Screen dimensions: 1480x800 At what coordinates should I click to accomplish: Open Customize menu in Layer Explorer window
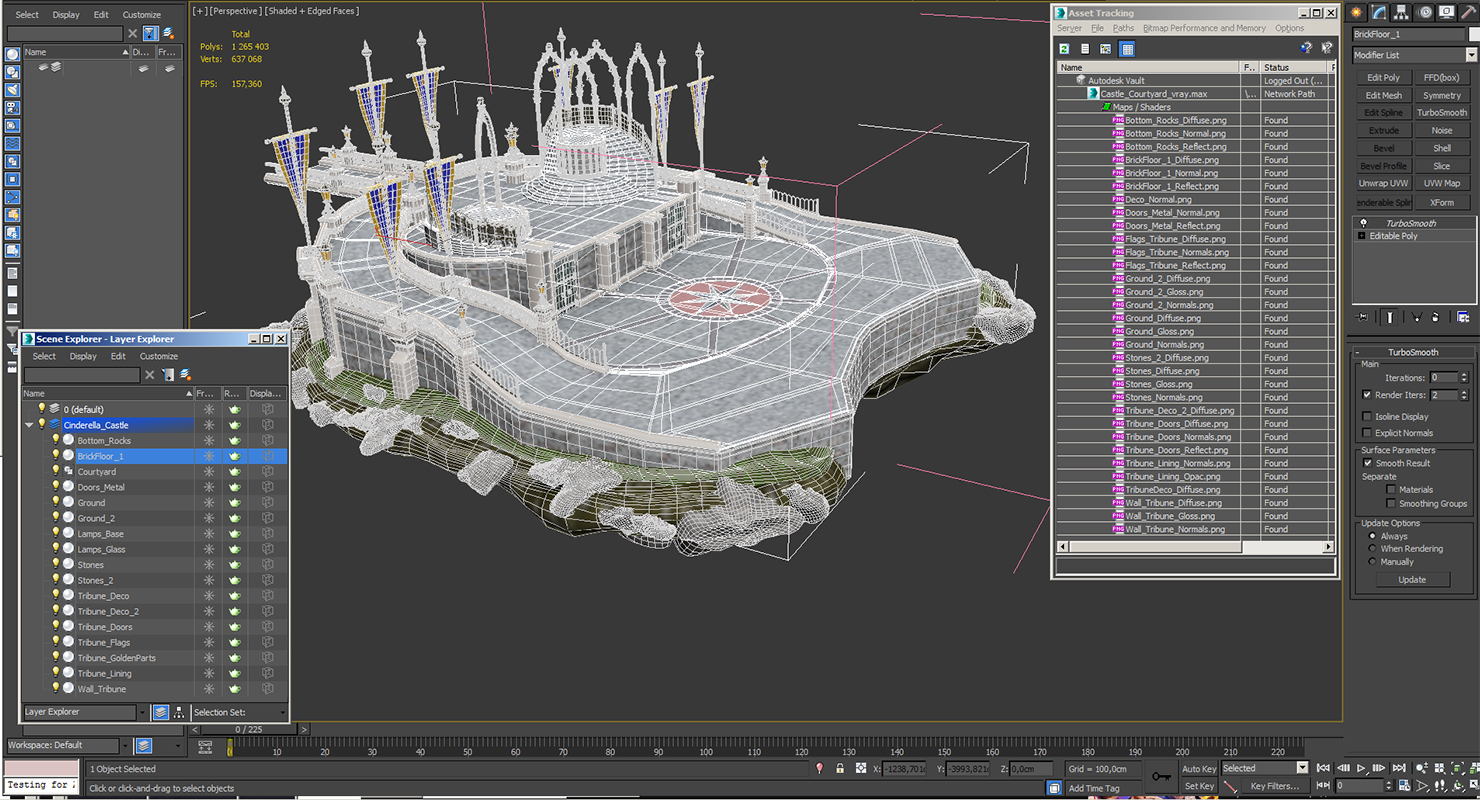158,356
